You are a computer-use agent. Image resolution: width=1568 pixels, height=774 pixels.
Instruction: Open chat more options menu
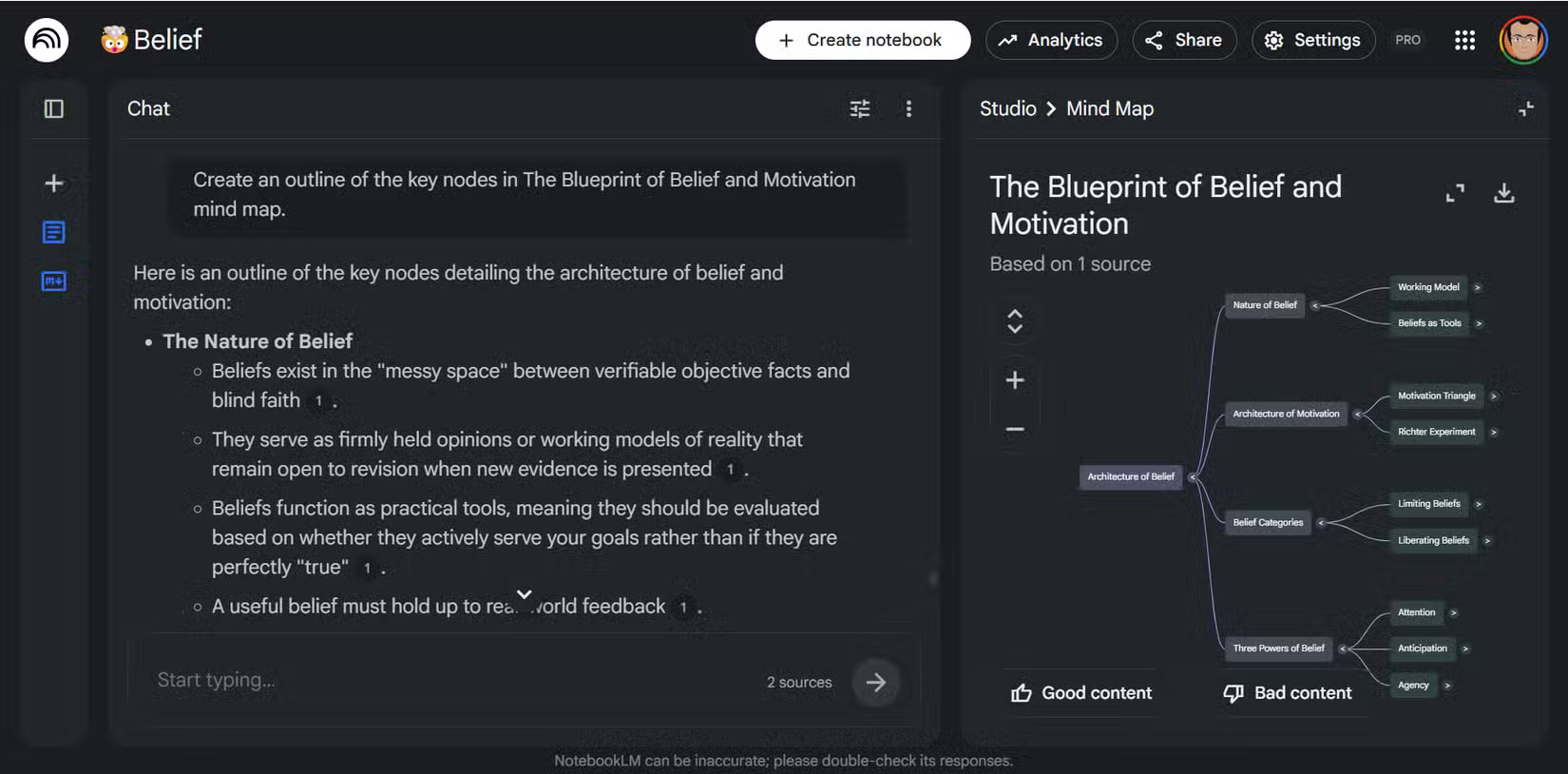click(x=908, y=109)
